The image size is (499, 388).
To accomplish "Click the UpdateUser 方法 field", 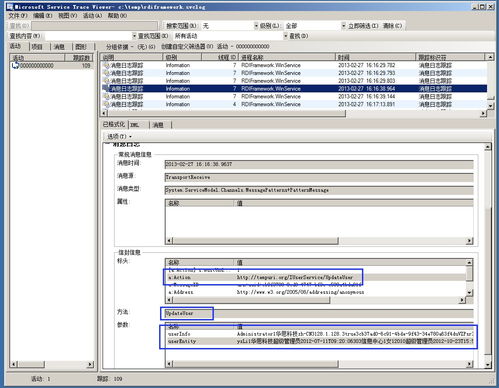I will click(319, 313).
